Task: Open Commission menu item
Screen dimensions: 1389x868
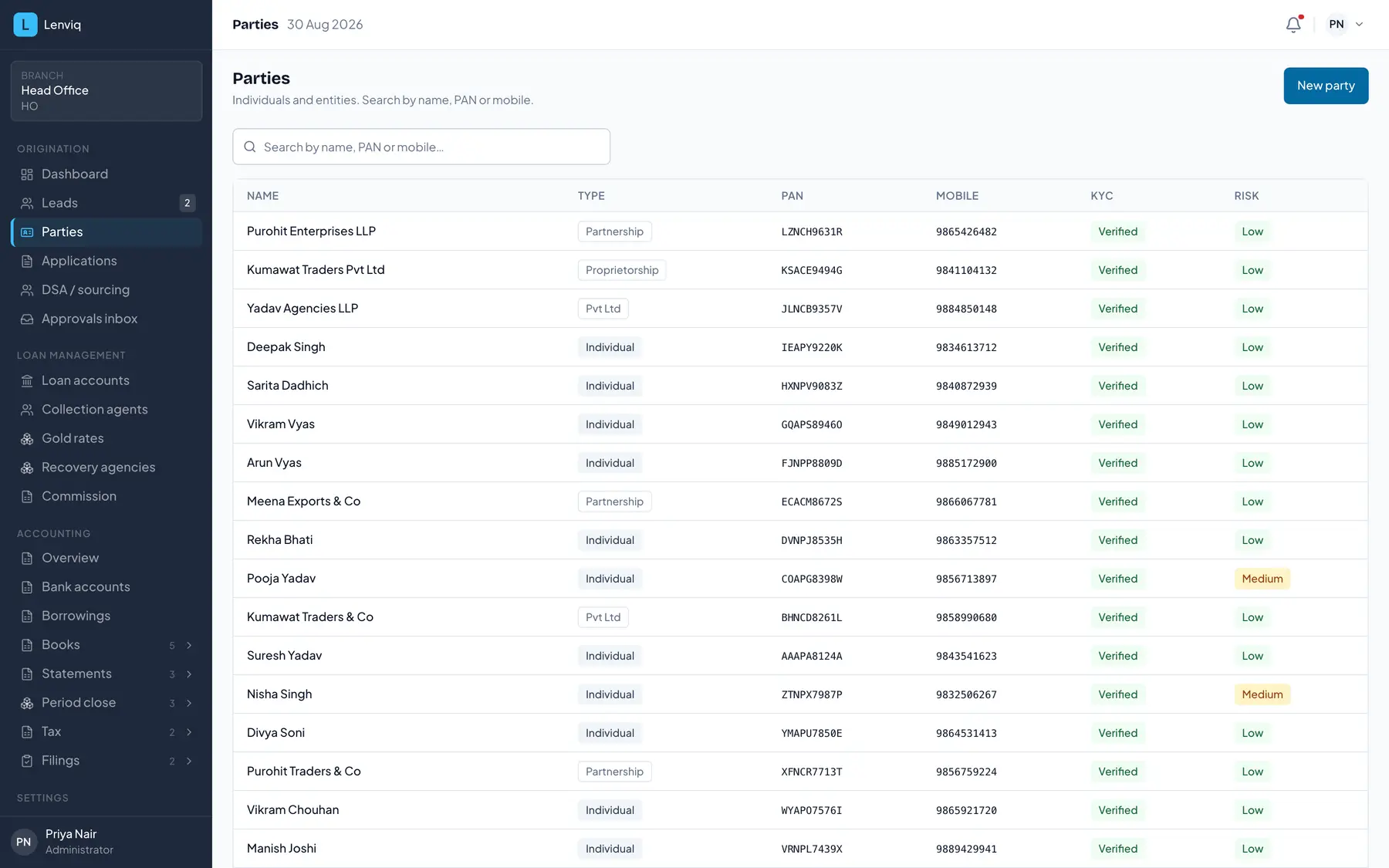Action: pyautogui.click(x=106, y=497)
